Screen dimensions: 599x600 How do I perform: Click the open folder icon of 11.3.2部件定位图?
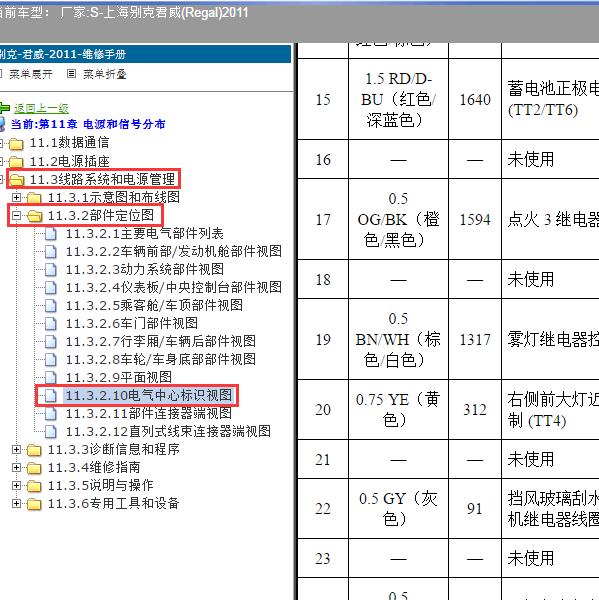coord(34,216)
